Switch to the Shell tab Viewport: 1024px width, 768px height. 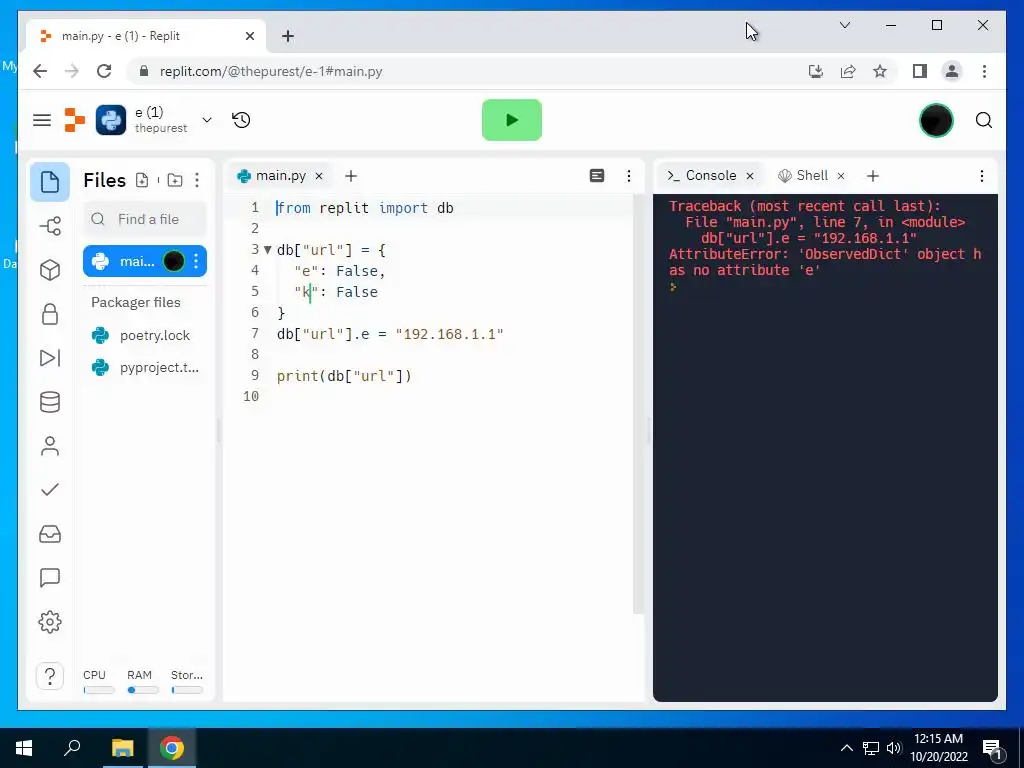click(x=811, y=176)
